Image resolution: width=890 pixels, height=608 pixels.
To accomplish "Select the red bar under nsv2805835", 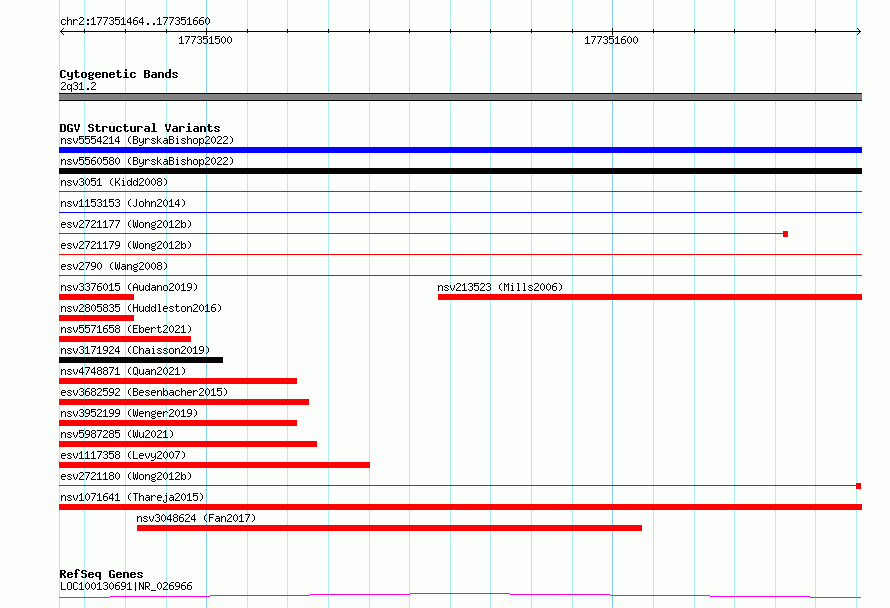I will [96, 318].
